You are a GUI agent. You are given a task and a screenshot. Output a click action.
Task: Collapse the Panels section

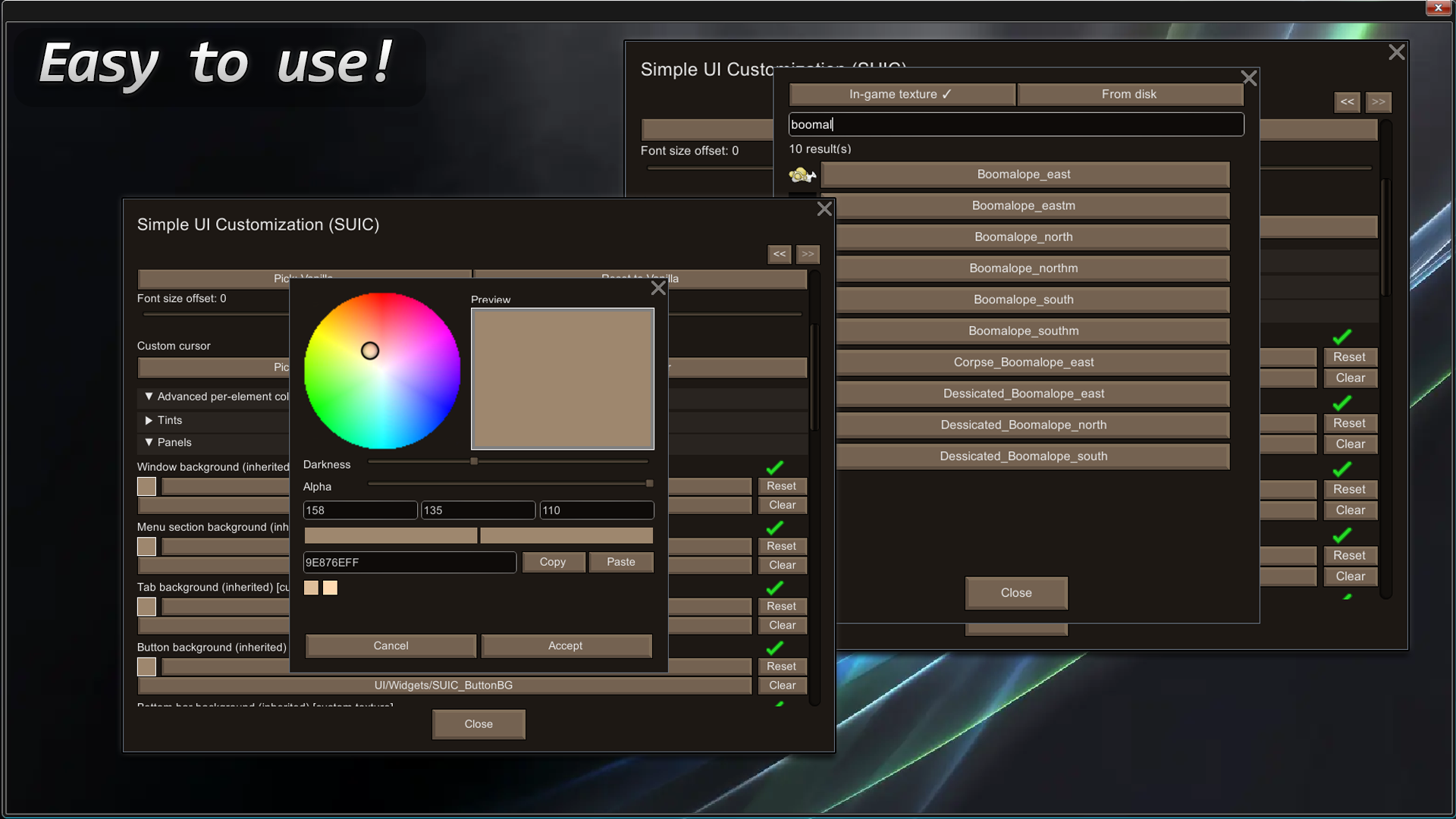(x=149, y=442)
